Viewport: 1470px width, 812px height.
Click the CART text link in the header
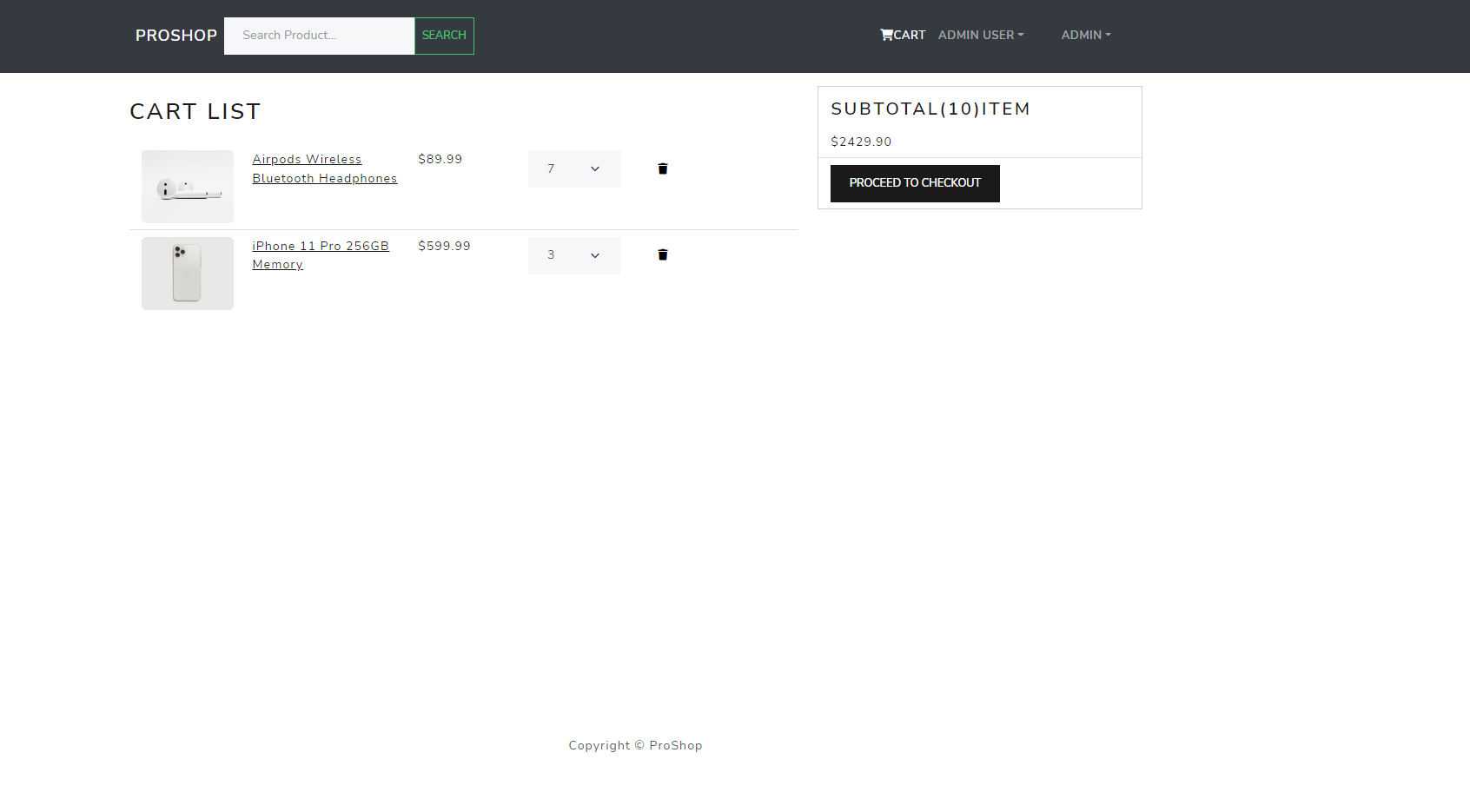[x=910, y=35]
